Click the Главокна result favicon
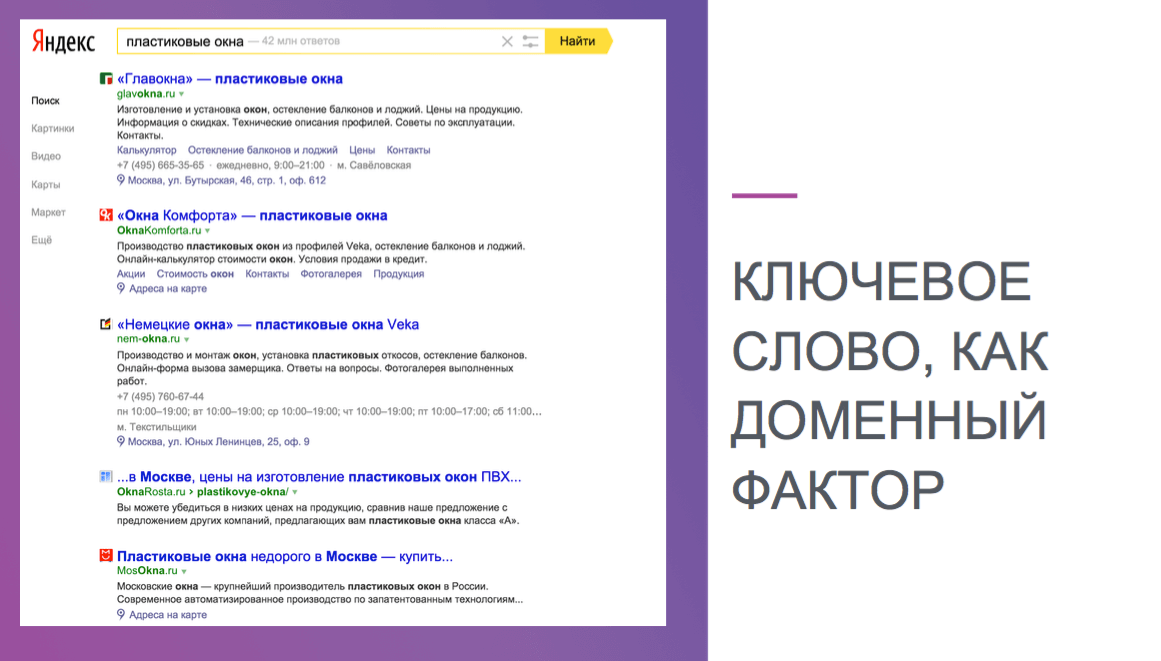Image resolution: width=1161 pixels, height=661 pixels. coord(106,78)
